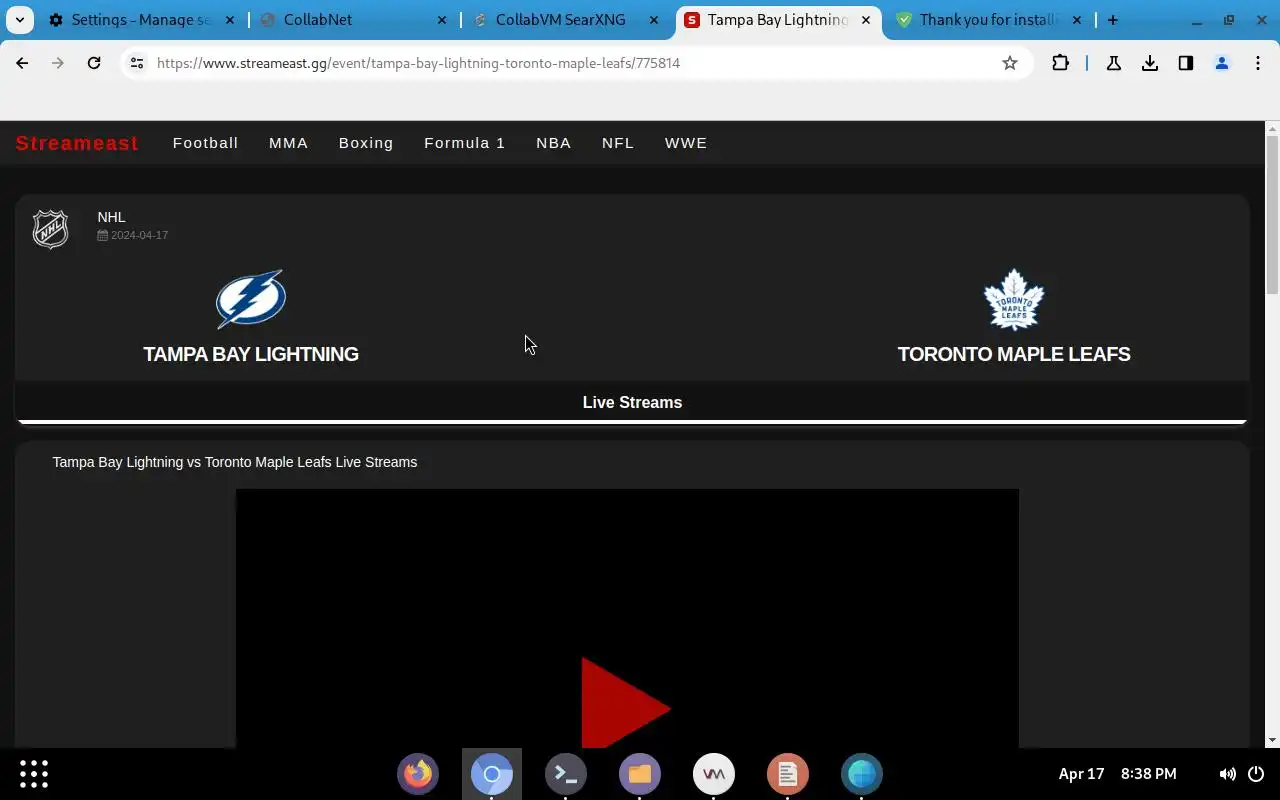Image resolution: width=1280 pixels, height=800 pixels.
Task: Reload the Streameast page
Action: click(x=94, y=63)
